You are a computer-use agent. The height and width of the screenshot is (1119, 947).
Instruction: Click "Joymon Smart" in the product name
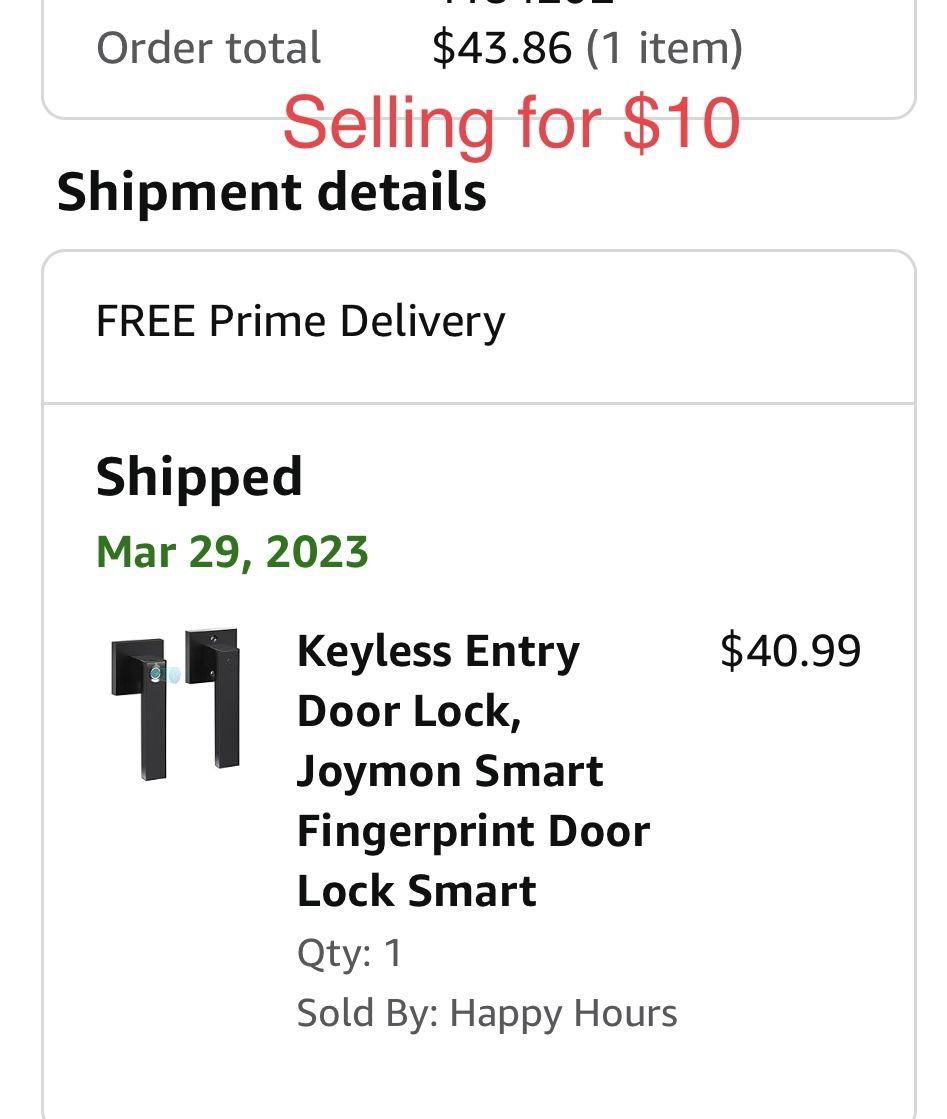click(x=450, y=772)
